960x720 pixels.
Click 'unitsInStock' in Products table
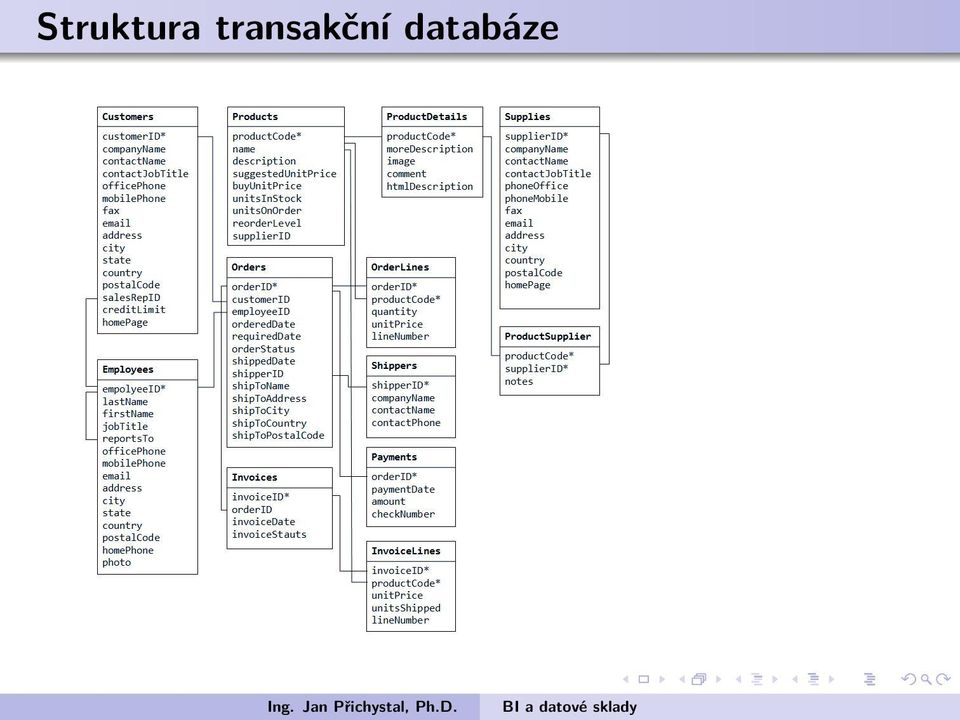coord(267,198)
